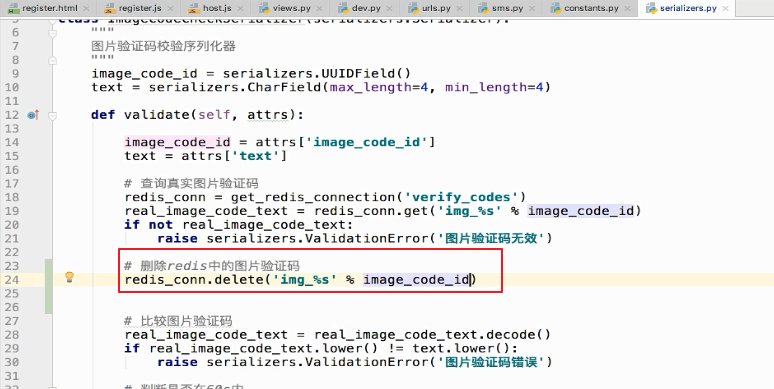
Task: Close the dev.py tab
Action: pyautogui.click(x=389, y=9)
